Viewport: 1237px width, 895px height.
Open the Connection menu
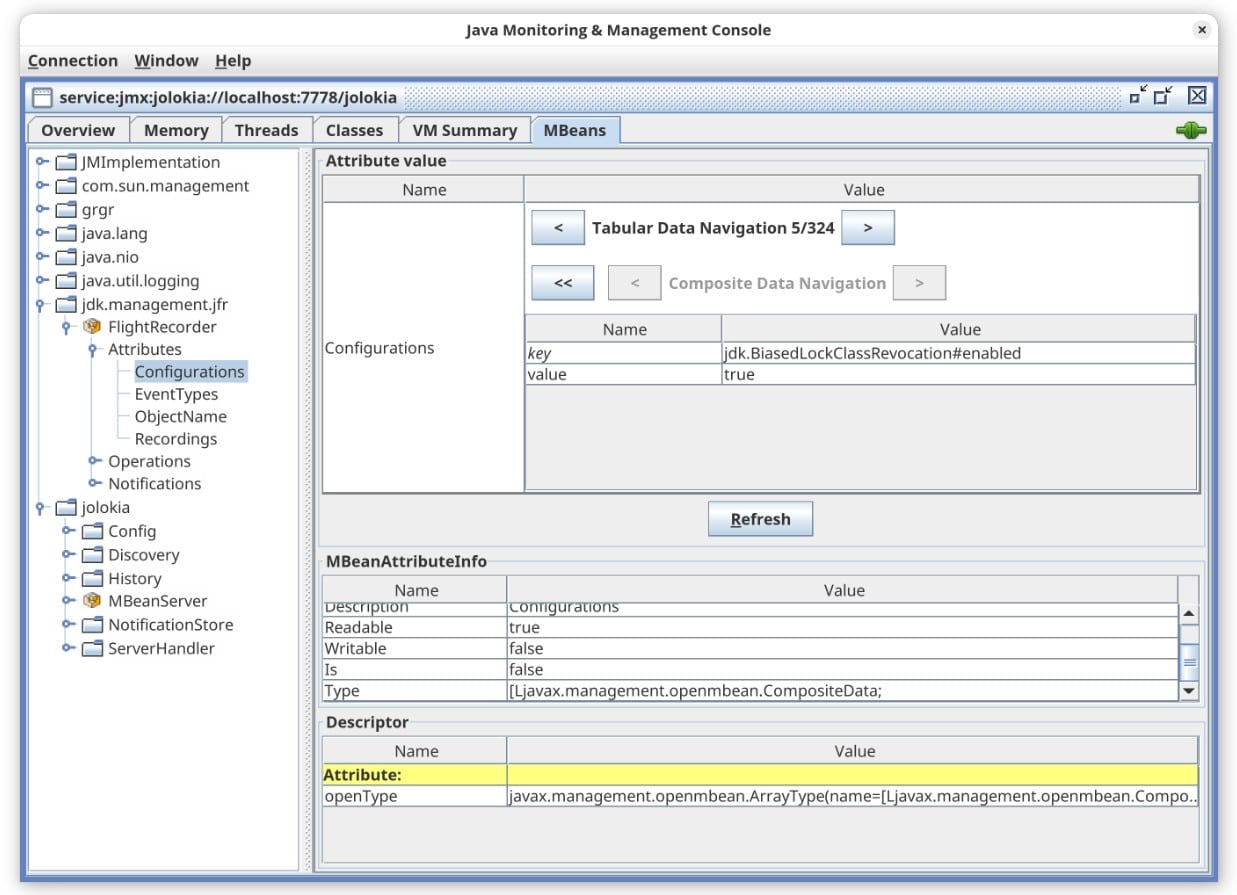point(73,61)
